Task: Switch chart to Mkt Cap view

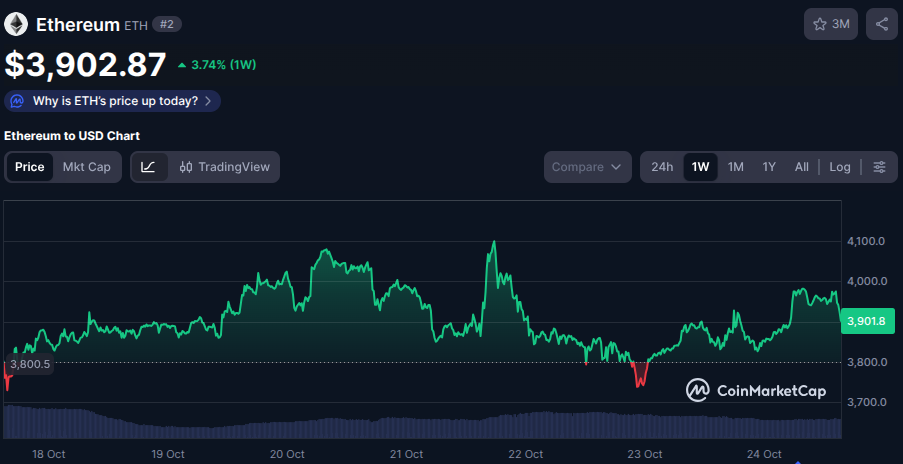Action: point(87,167)
